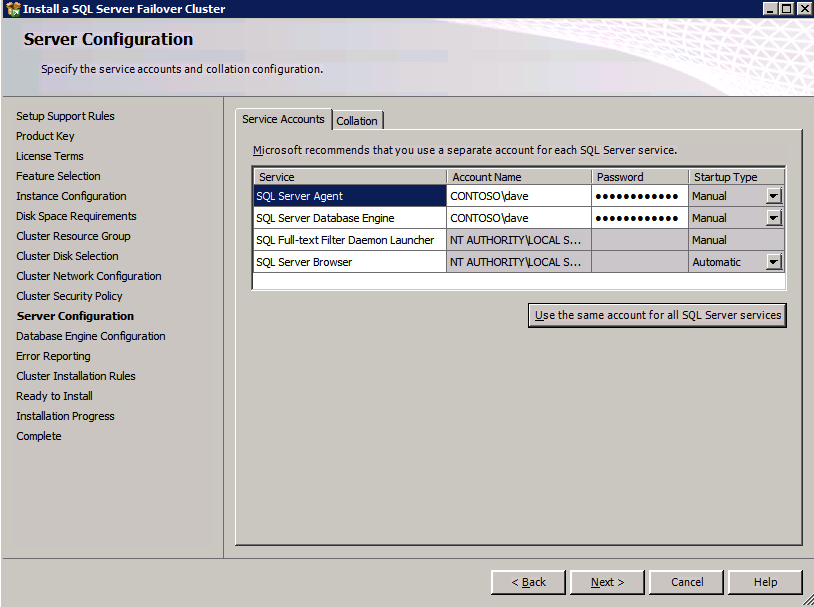Select Product Key step in sidebar
This screenshot has width=814, height=607.
pos(45,136)
